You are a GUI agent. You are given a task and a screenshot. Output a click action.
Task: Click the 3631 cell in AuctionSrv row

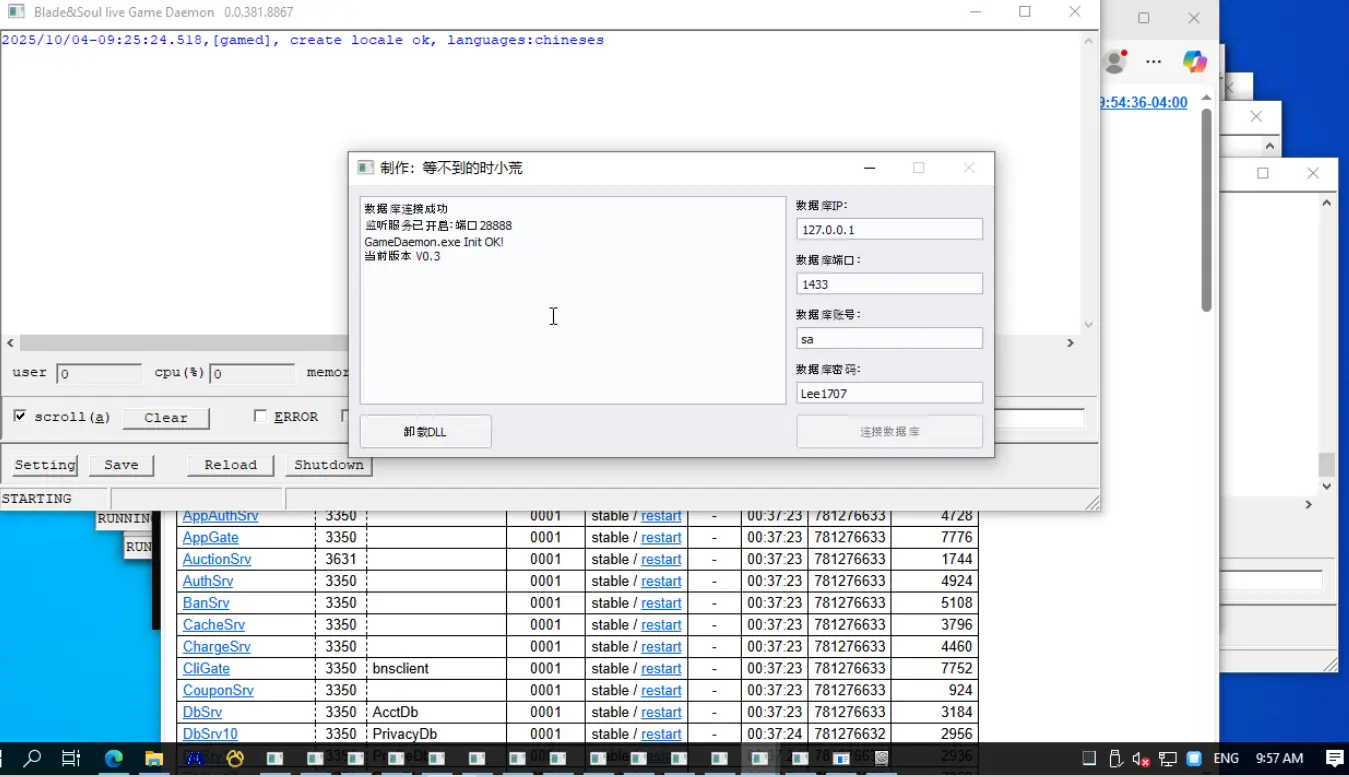tap(341, 560)
